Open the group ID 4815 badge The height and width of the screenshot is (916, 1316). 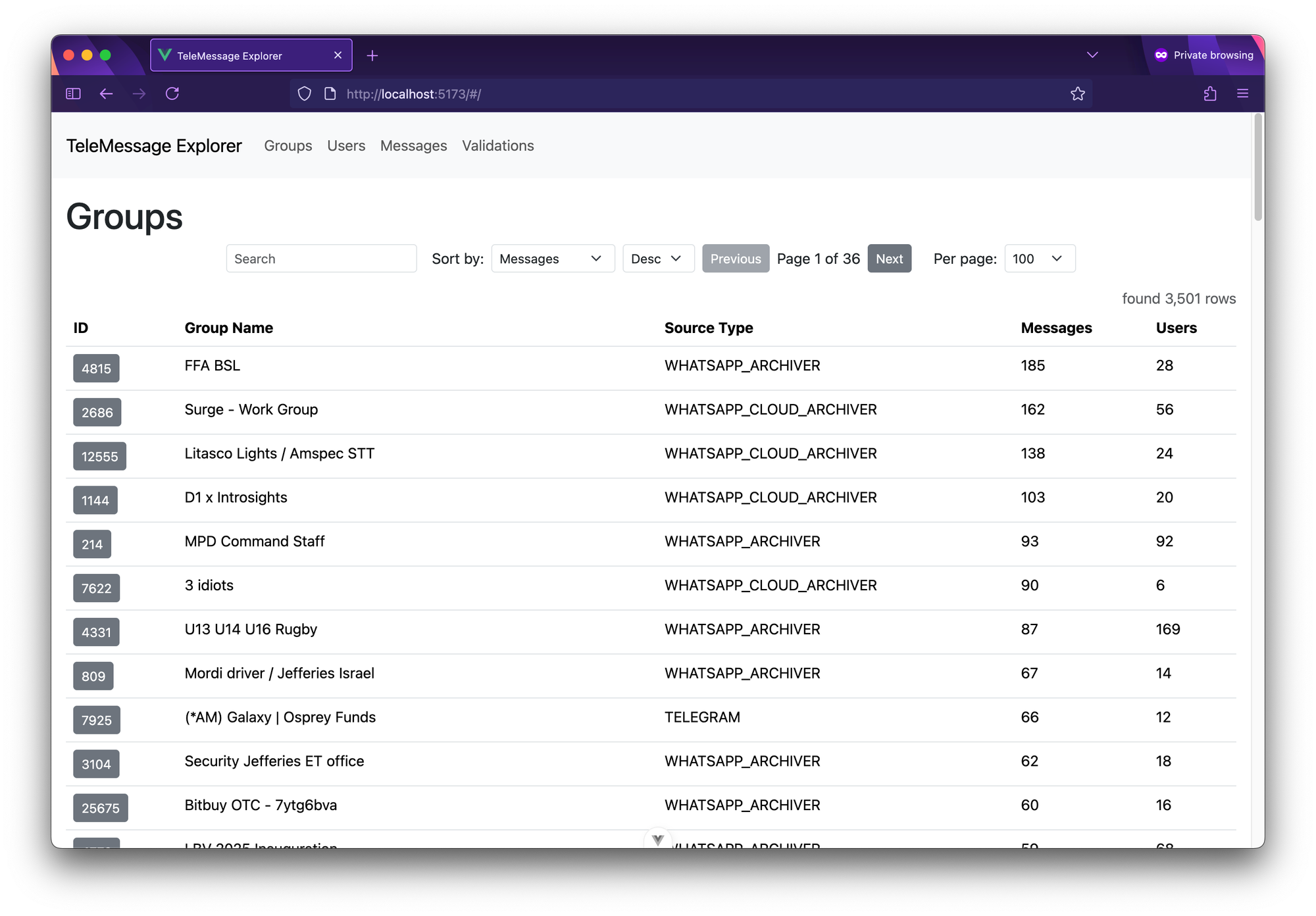[96, 369]
